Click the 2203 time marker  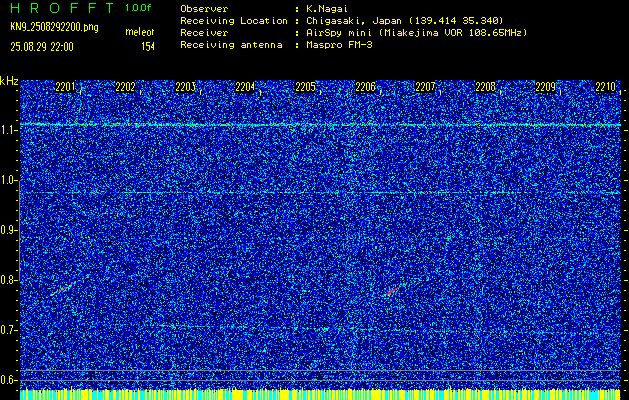(185, 87)
